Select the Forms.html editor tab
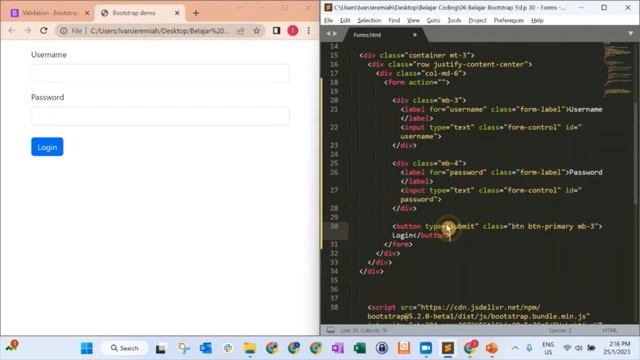The width and height of the screenshot is (640, 360). pos(384,35)
